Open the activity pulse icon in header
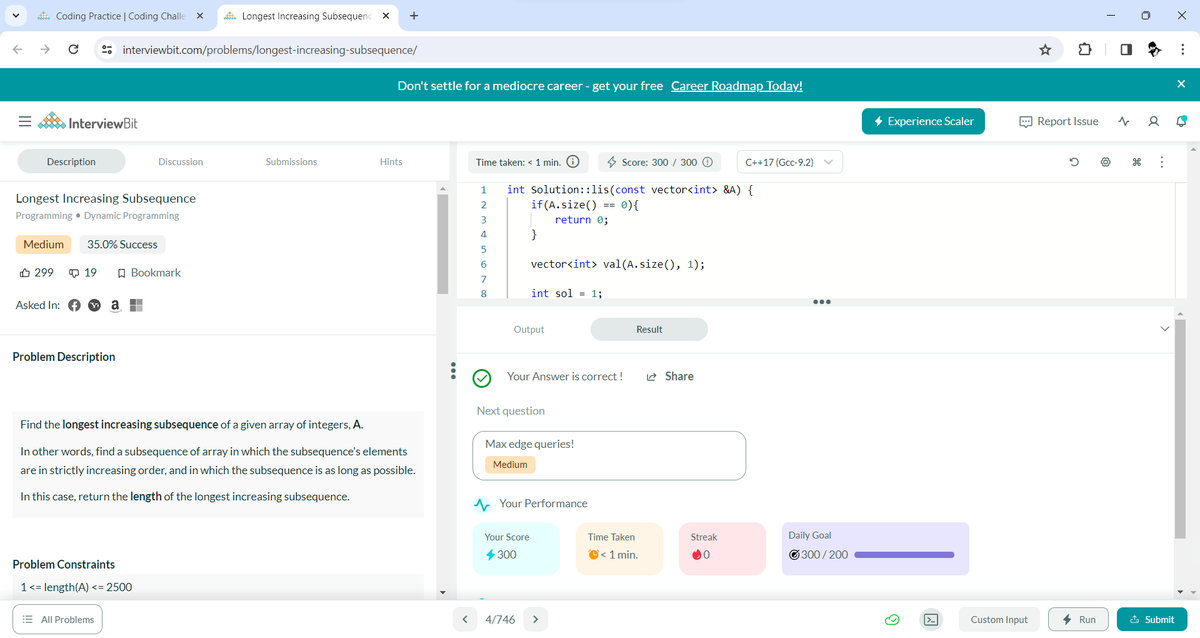The image size is (1200, 638). pyautogui.click(x=1123, y=122)
